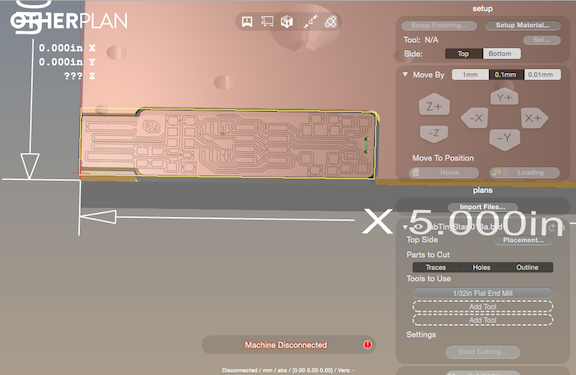Click the Start Cutting button
This screenshot has height=375, width=576.
483,352
